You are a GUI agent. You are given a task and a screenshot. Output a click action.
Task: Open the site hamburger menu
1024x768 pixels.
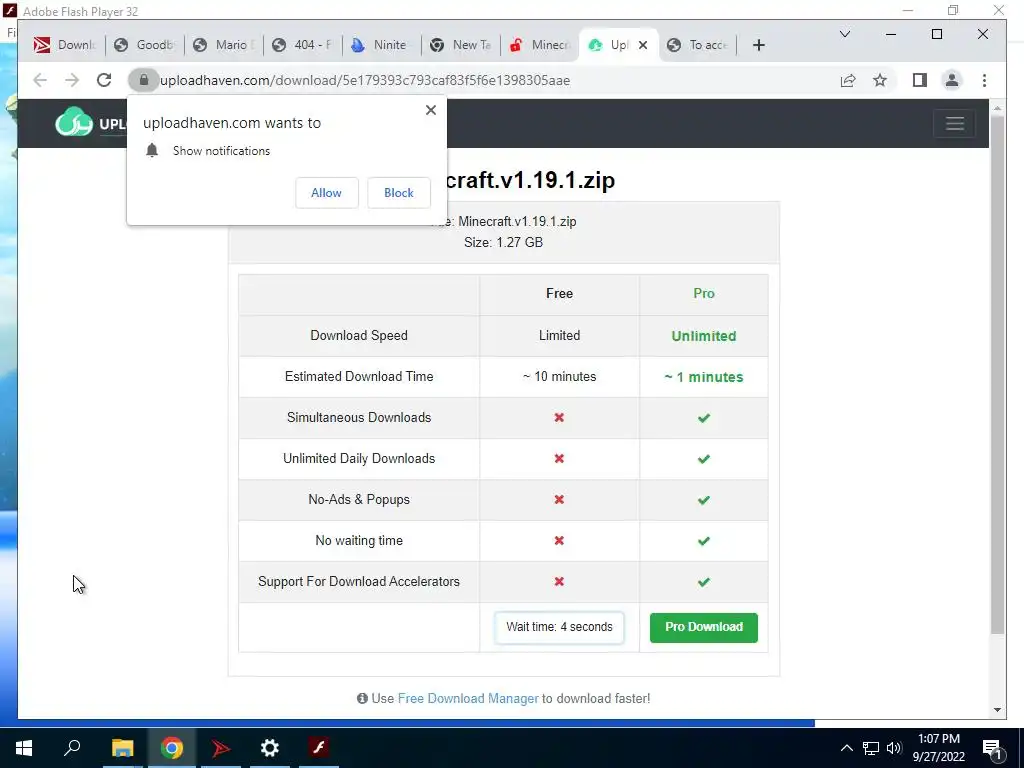[x=955, y=123]
